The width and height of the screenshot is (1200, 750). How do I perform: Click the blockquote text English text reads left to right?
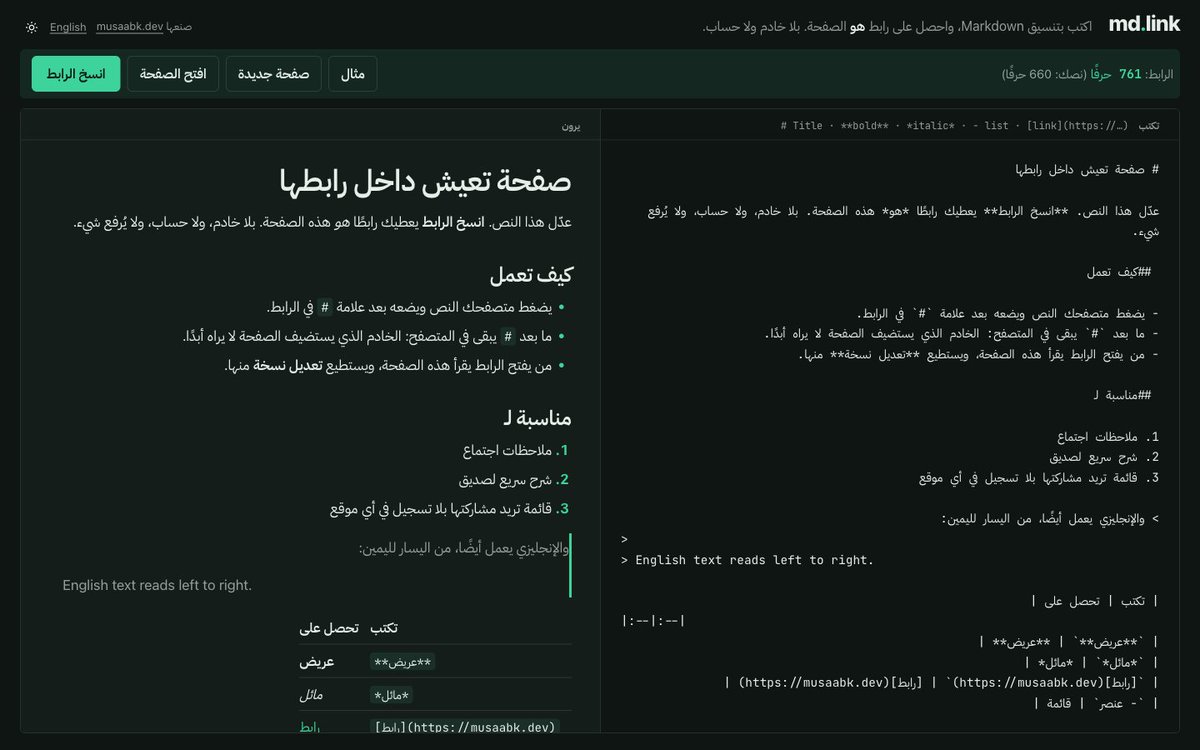coord(157,585)
